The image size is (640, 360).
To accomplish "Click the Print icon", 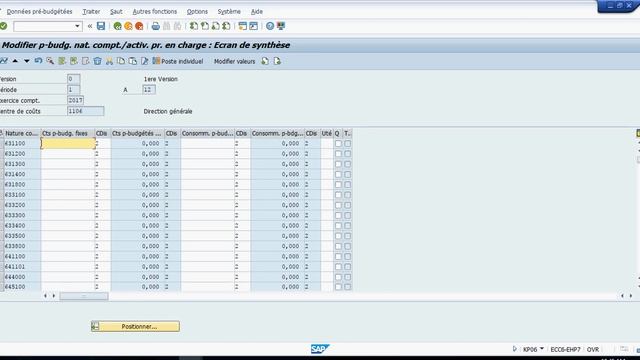I will tap(156, 26).
